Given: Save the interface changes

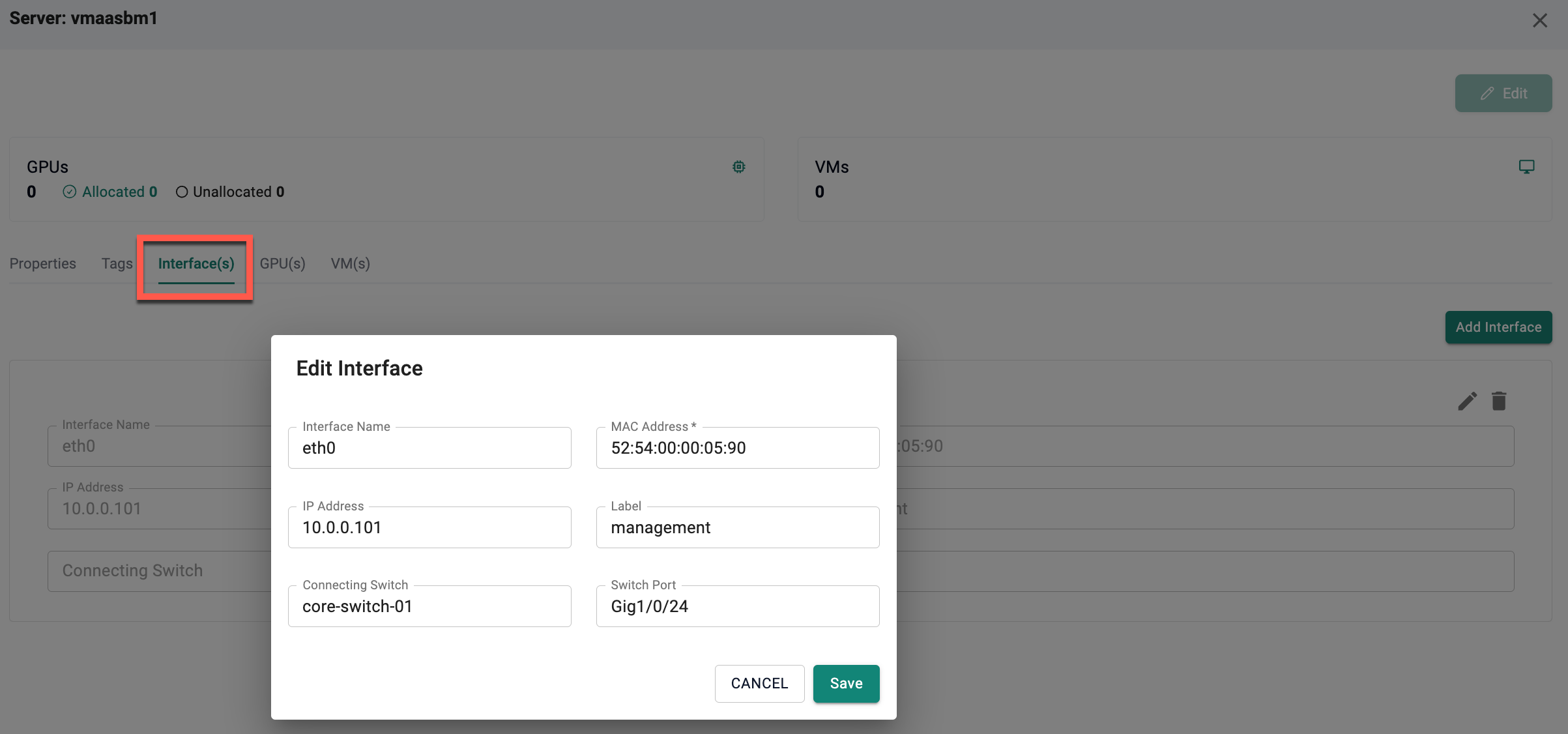Looking at the screenshot, I should tap(846, 683).
